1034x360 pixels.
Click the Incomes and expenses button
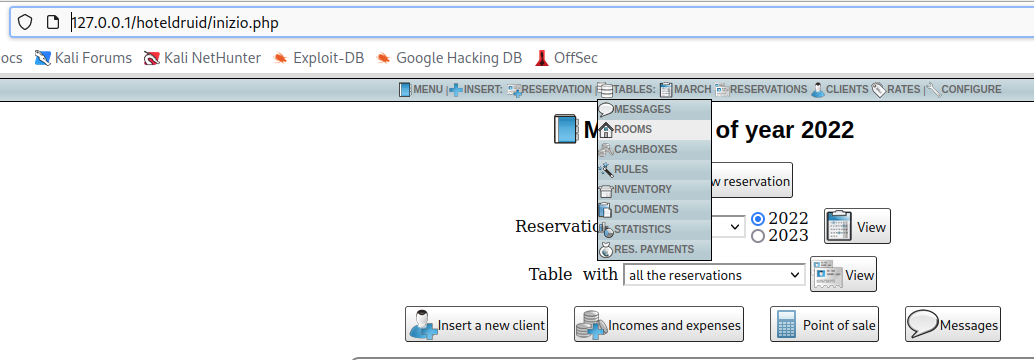click(x=659, y=324)
